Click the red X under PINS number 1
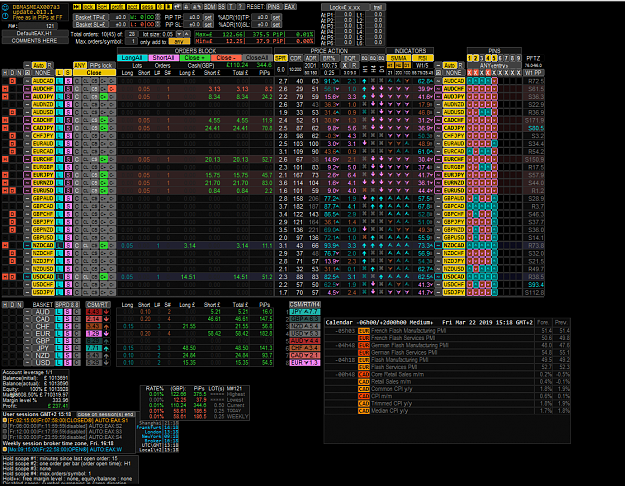The height and width of the screenshot is (486, 625). [470, 73]
